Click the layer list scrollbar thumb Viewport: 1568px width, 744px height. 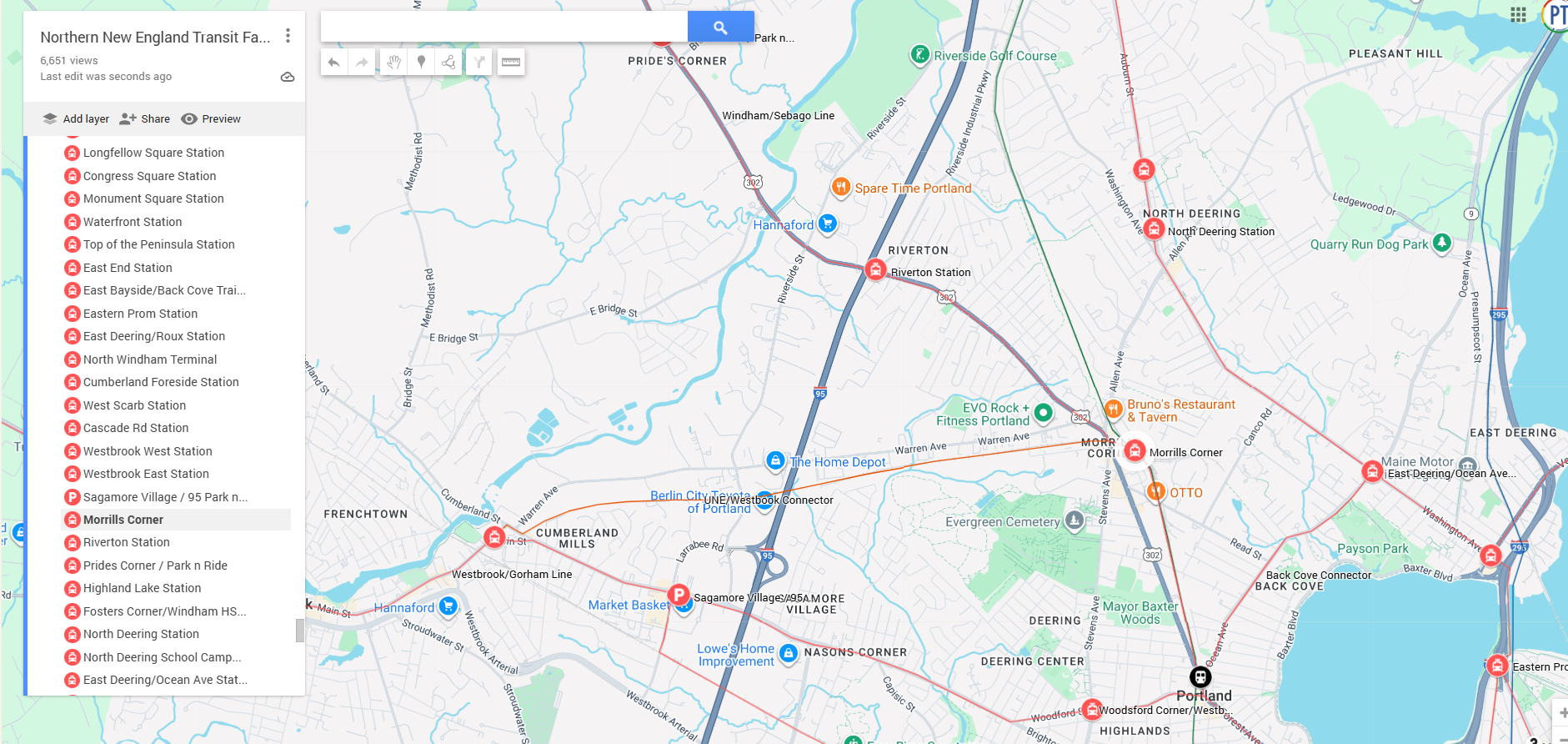(x=300, y=631)
